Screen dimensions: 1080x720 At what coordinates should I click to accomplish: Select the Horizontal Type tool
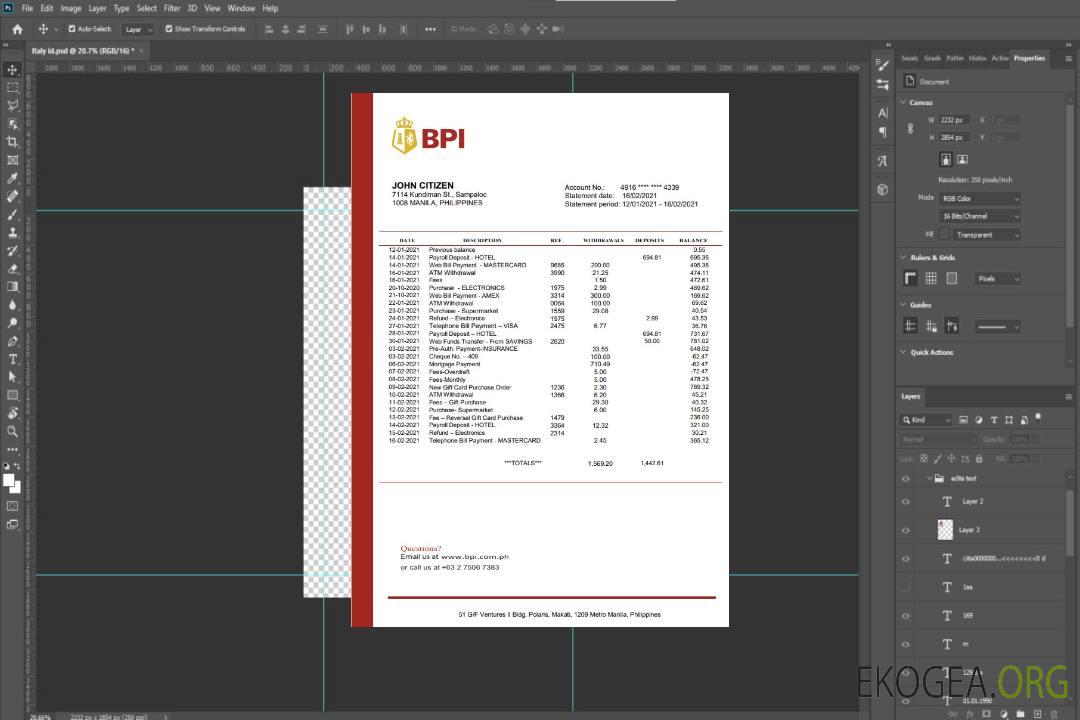tap(12, 359)
